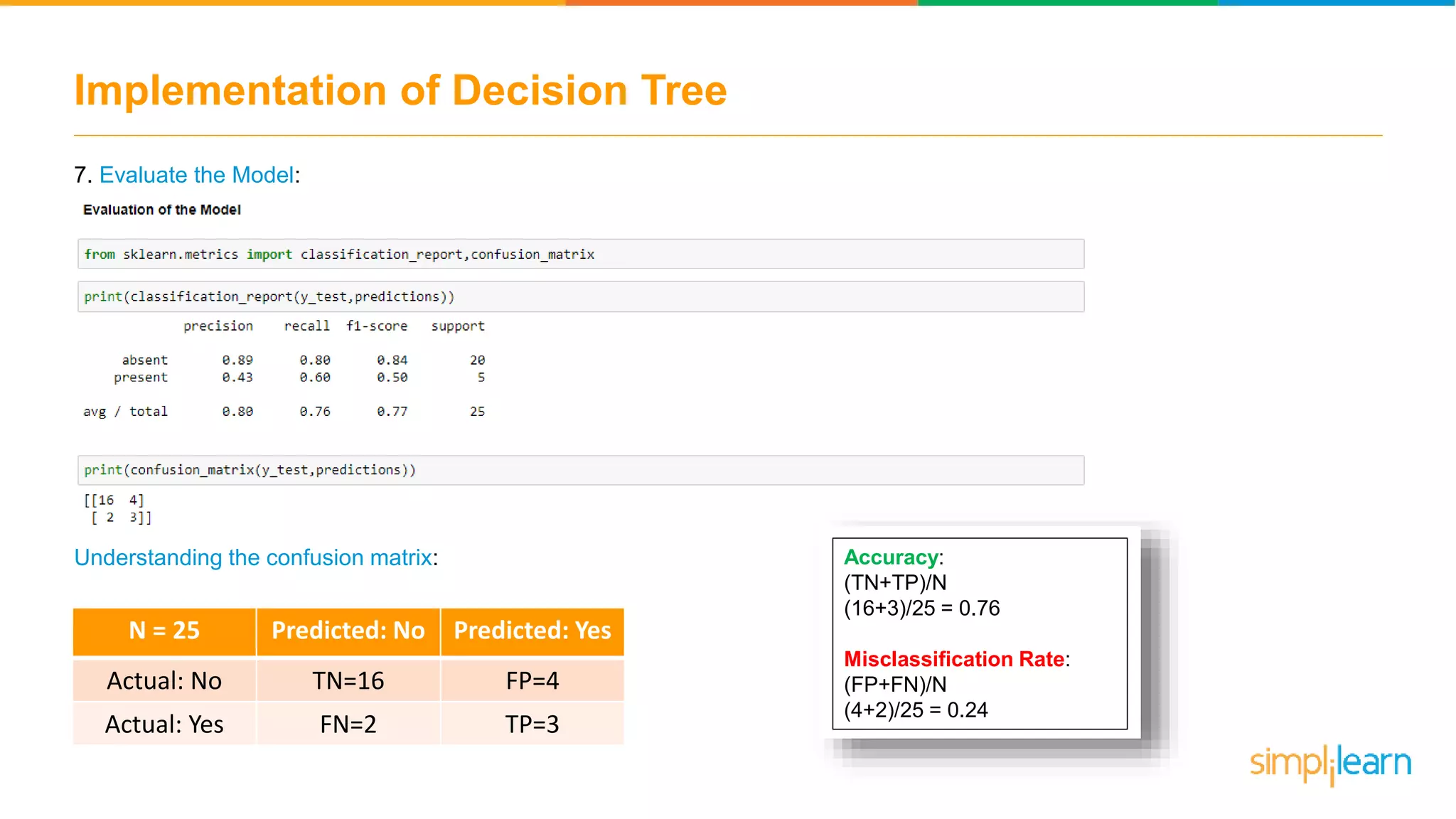This screenshot has height=819, width=1456.
Task: Expand the classification_report print cell
Action: [x=579, y=296]
